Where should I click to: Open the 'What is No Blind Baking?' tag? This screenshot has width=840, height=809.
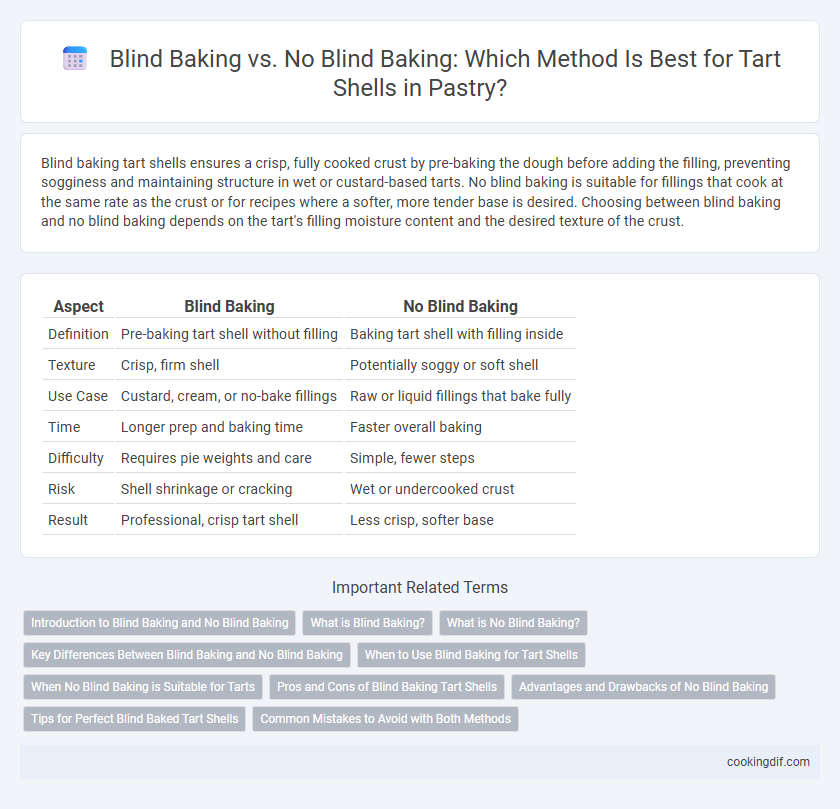pos(513,623)
